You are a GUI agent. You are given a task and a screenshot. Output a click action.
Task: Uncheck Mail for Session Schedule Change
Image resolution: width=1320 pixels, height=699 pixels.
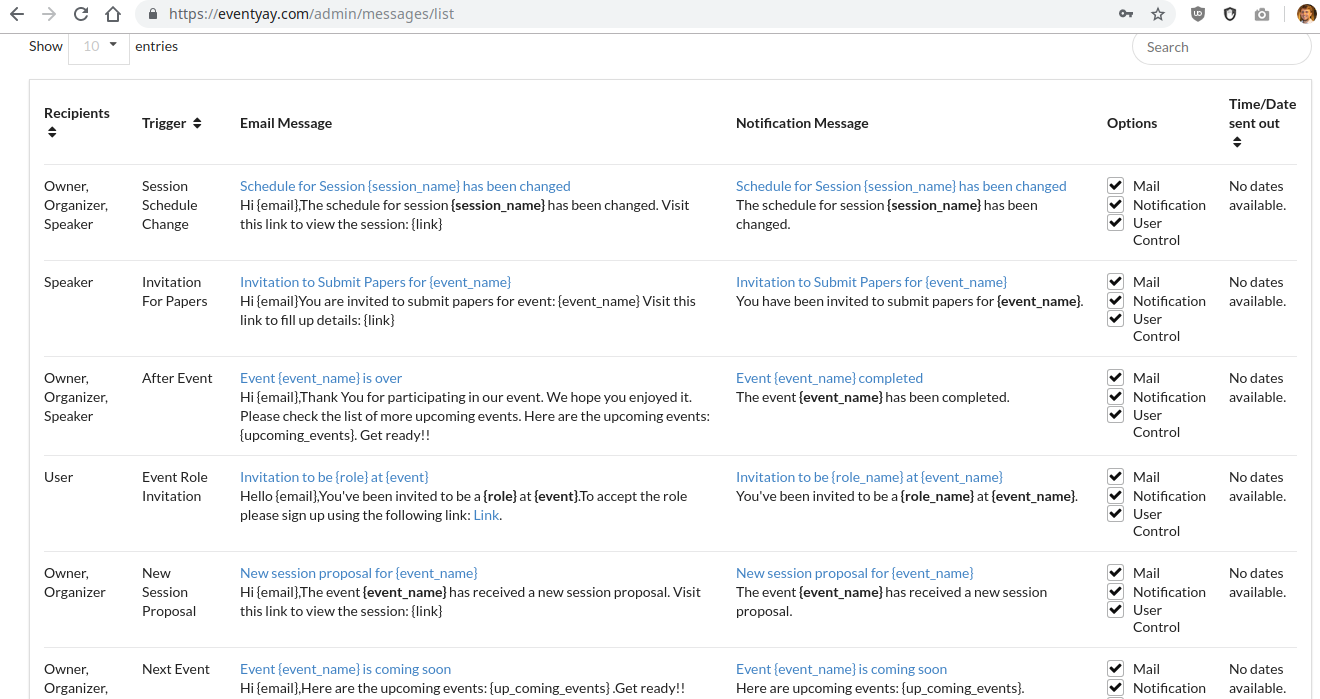(x=1115, y=184)
